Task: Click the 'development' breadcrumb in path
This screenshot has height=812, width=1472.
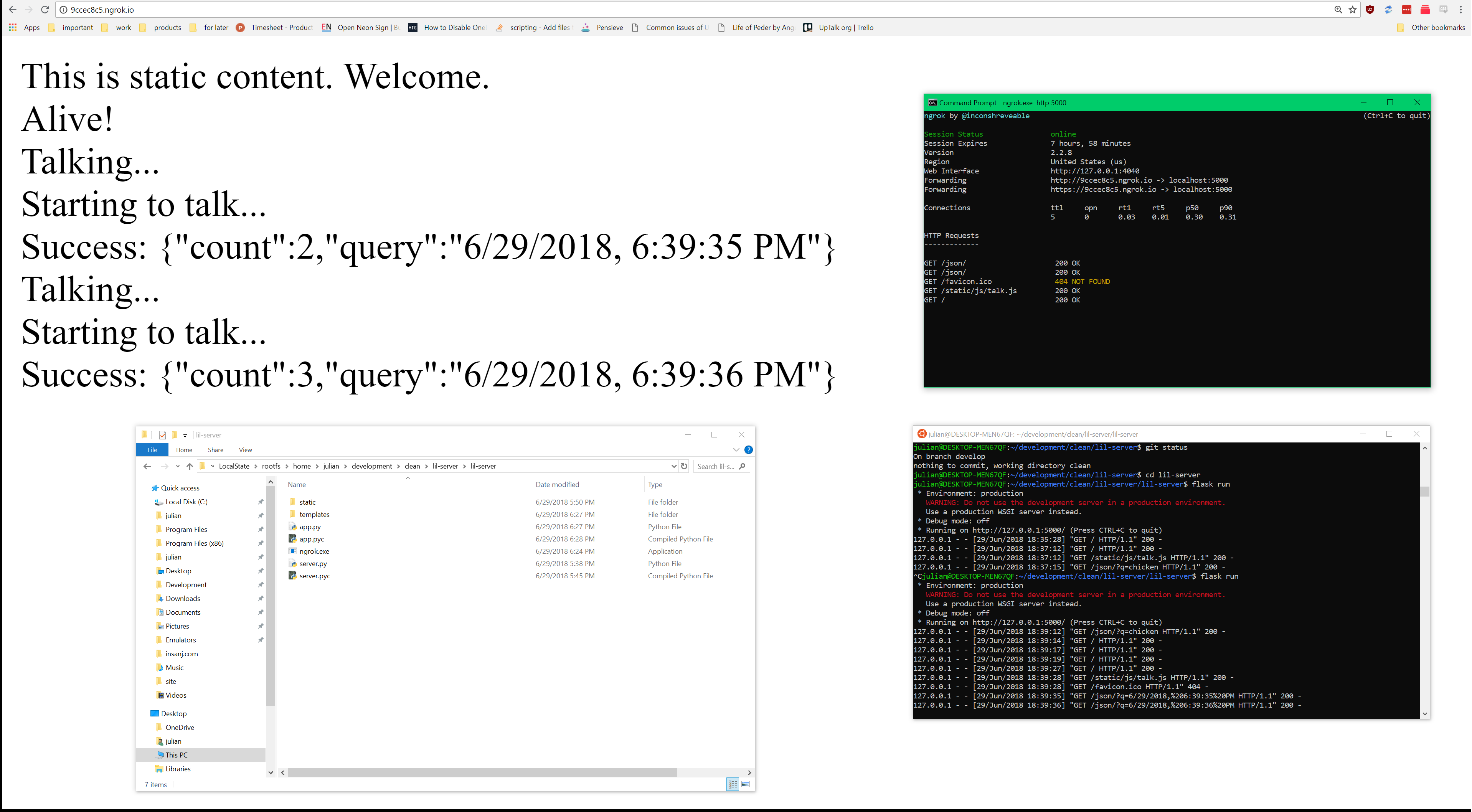Action: click(x=371, y=466)
